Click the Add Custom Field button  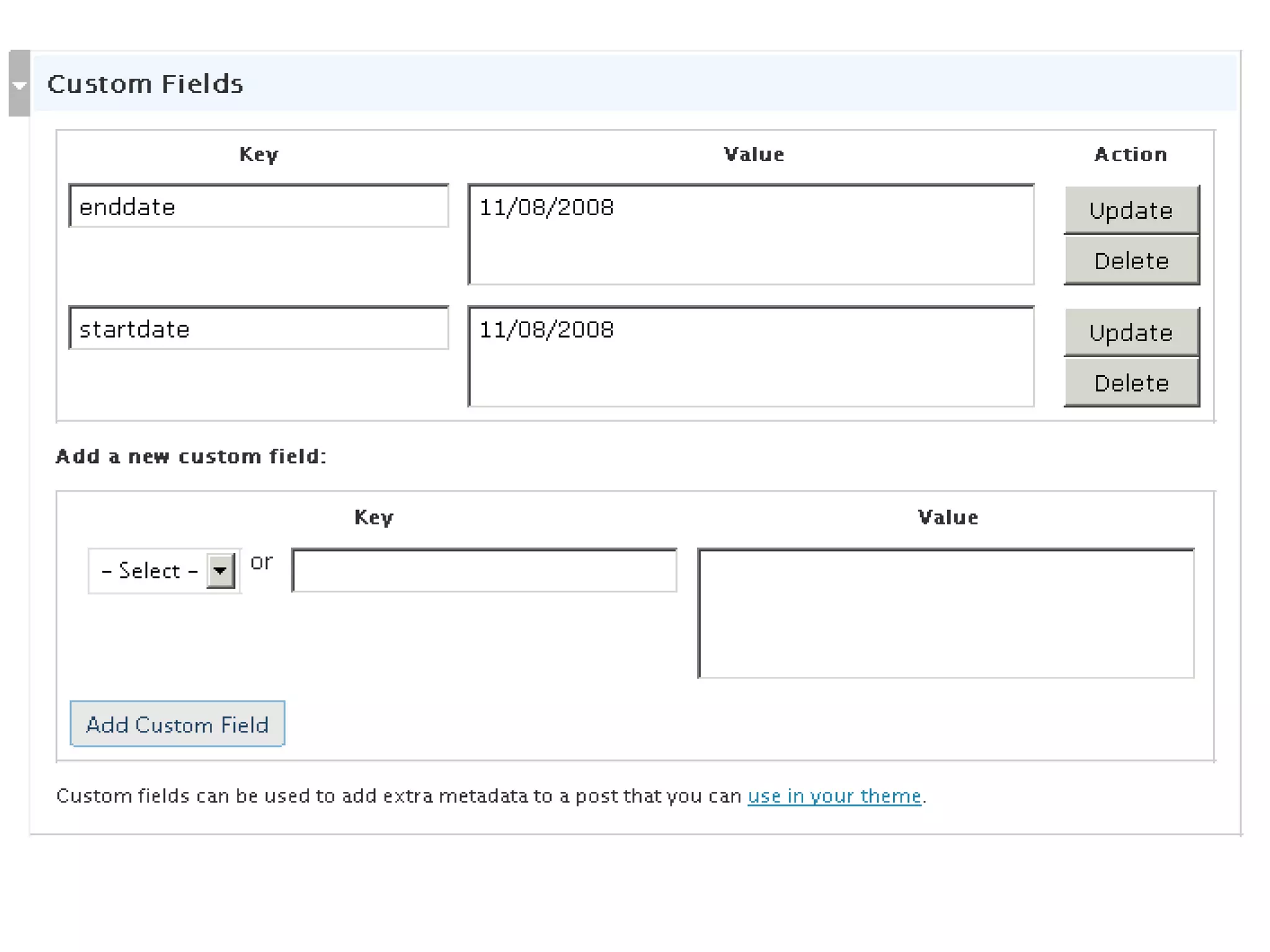(x=177, y=724)
